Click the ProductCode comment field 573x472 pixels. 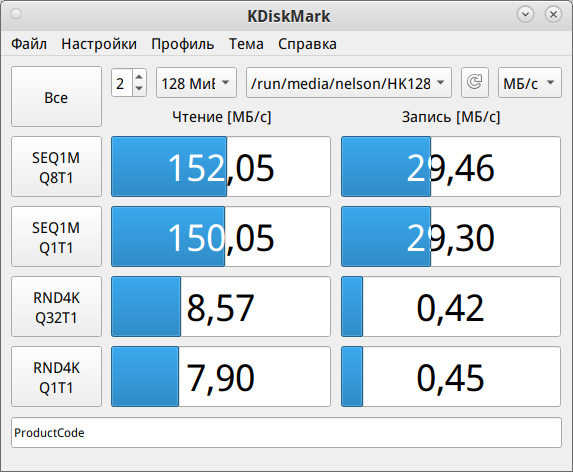[286, 433]
